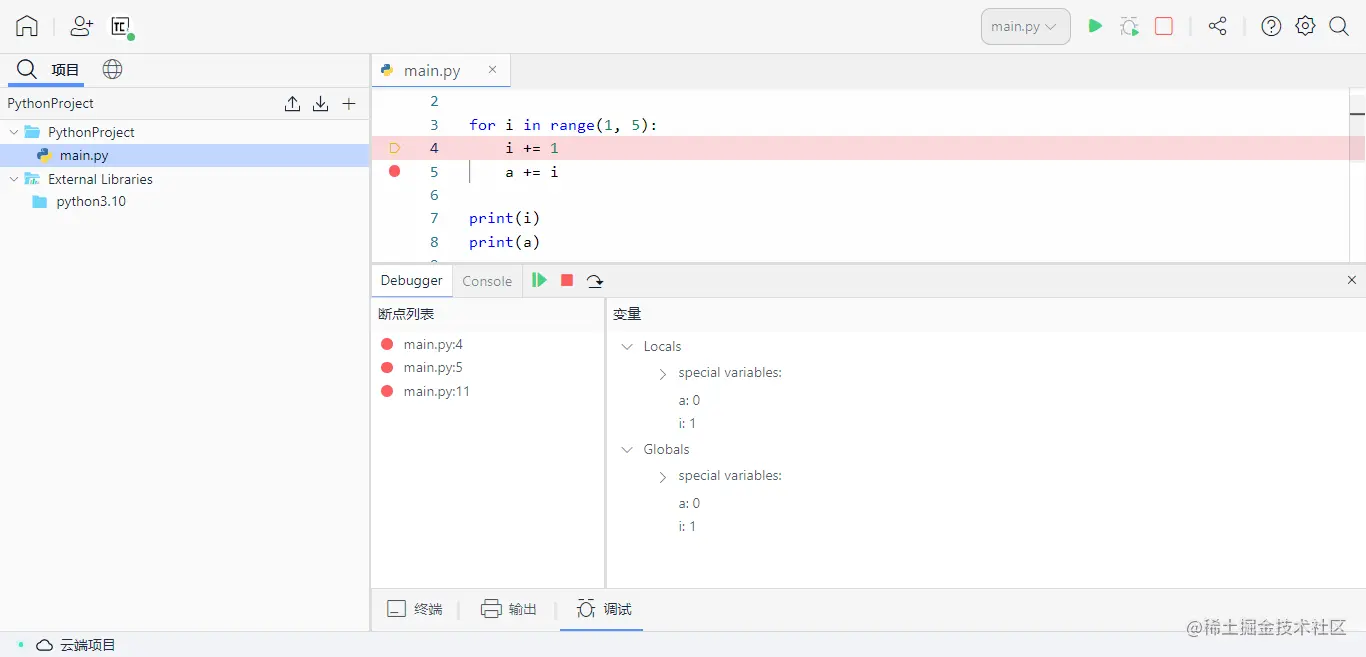Select the Locals i: 1 variable
The image size is (1366, 657).
[687, 423]
